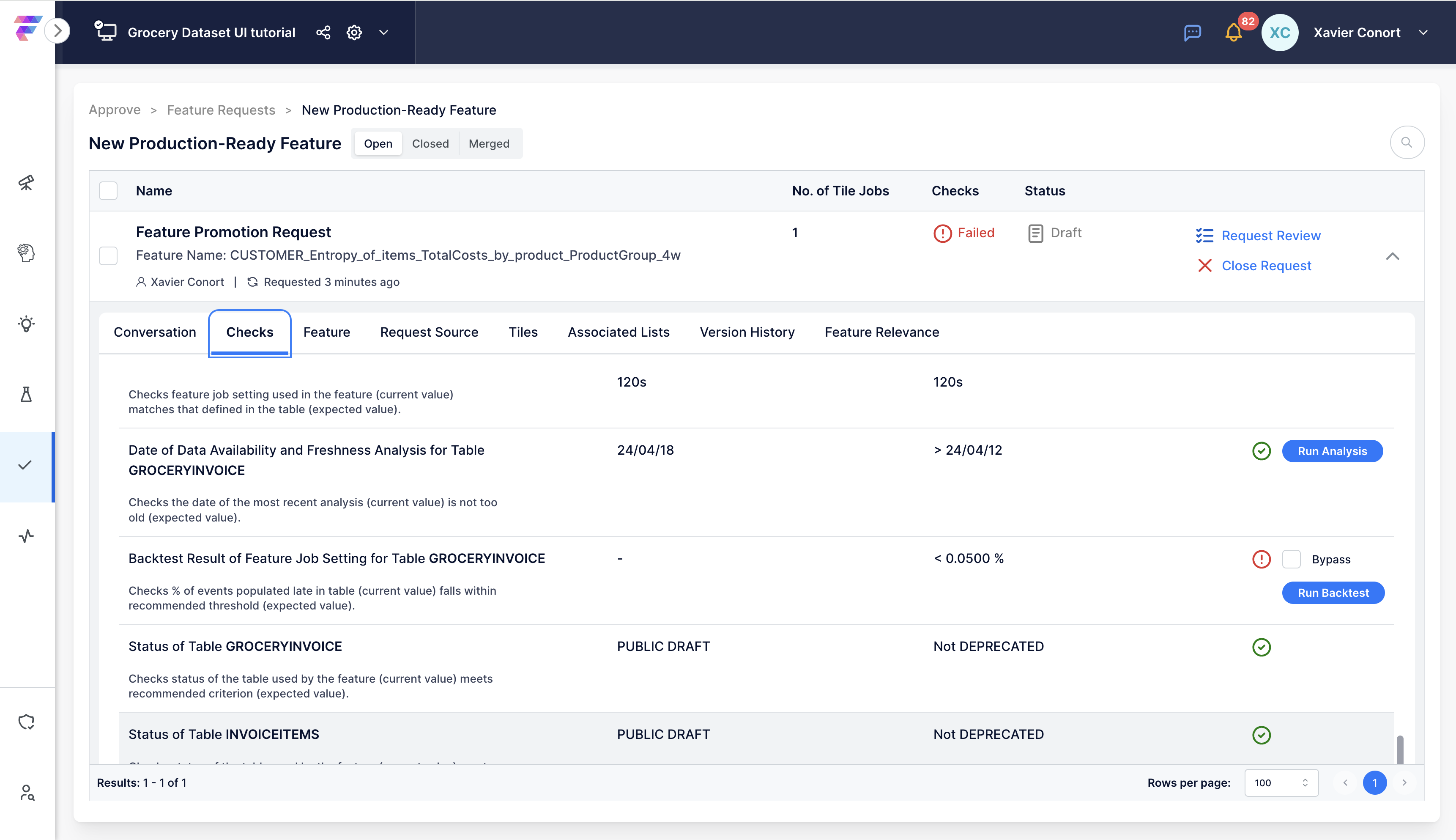Screen dimensions: 1456x840
Task: Switch to the Version History tab
Action: point(747,332)
